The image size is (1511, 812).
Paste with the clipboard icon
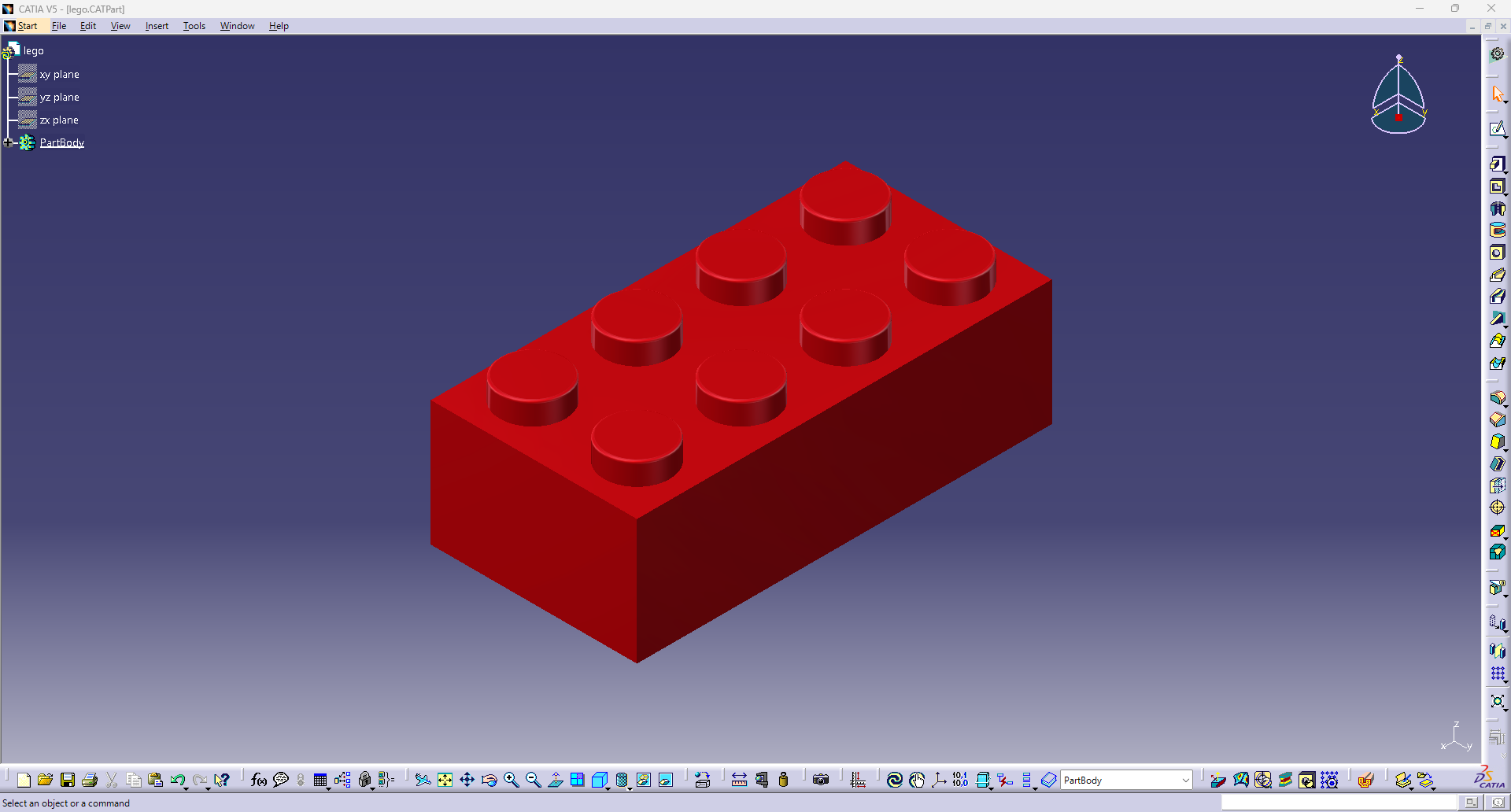click(x=156, y=780)
